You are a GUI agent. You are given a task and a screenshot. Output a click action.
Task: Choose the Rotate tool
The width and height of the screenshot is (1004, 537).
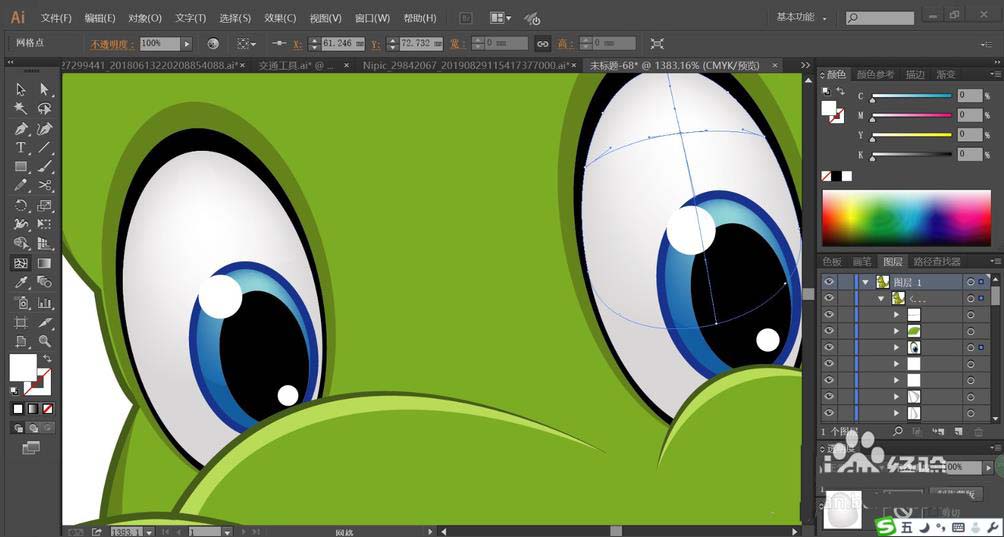[x=20, y=205]
